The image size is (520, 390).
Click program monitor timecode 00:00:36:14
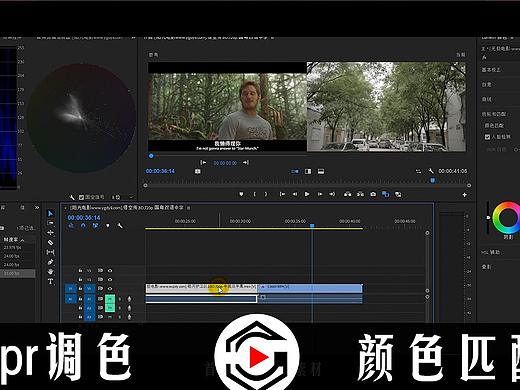pyautogui.click(x=160, y=171)
